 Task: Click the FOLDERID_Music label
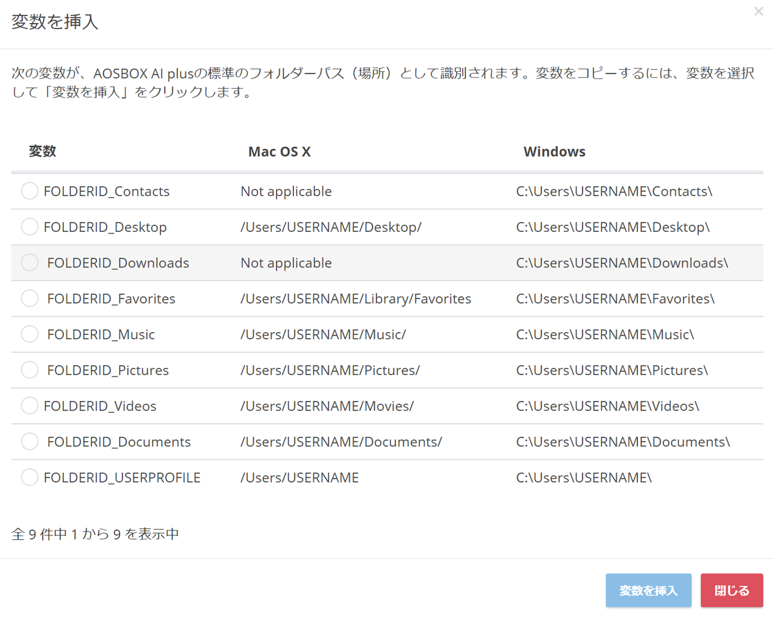click(101, 335)
